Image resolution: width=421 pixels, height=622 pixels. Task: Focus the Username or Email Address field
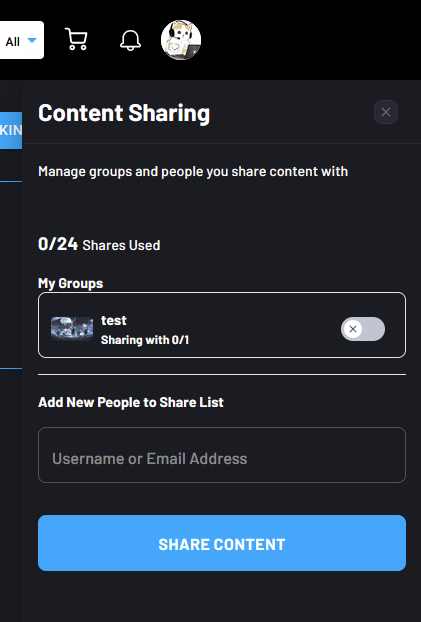pyautogui.click(x=222, y=455)
